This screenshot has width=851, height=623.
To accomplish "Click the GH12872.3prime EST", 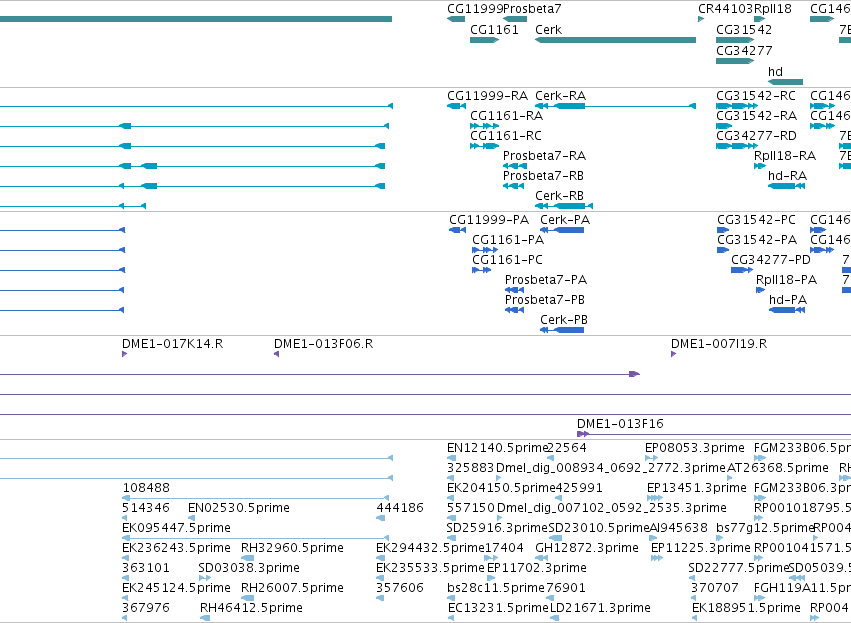I will click(540, 558).
